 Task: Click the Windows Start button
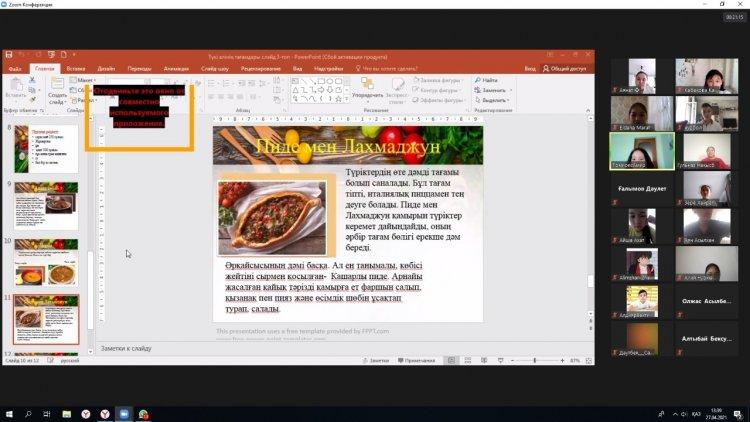8,413
